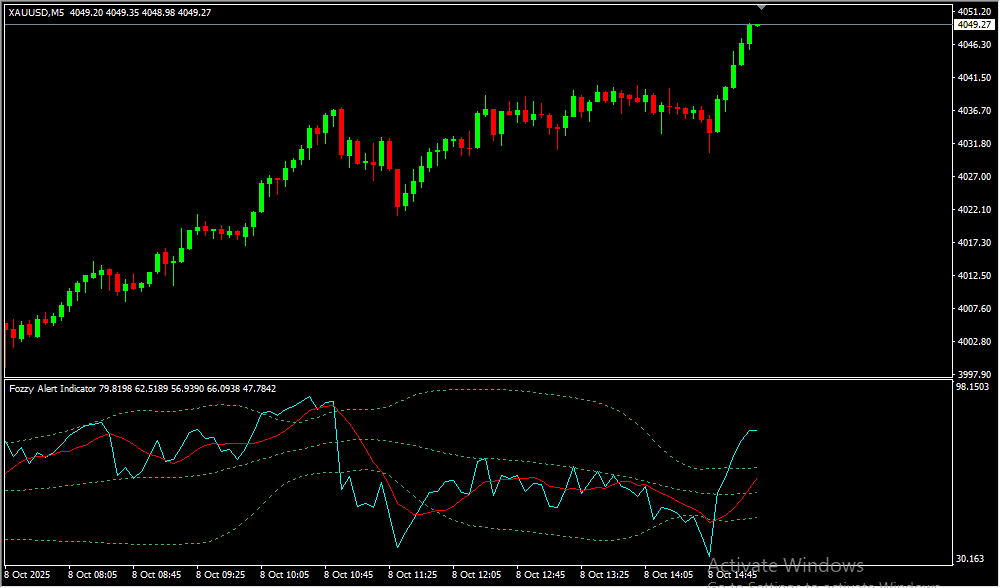
Task: Click the 8 Oct 14:45 time label
Action: pos(734,575)
